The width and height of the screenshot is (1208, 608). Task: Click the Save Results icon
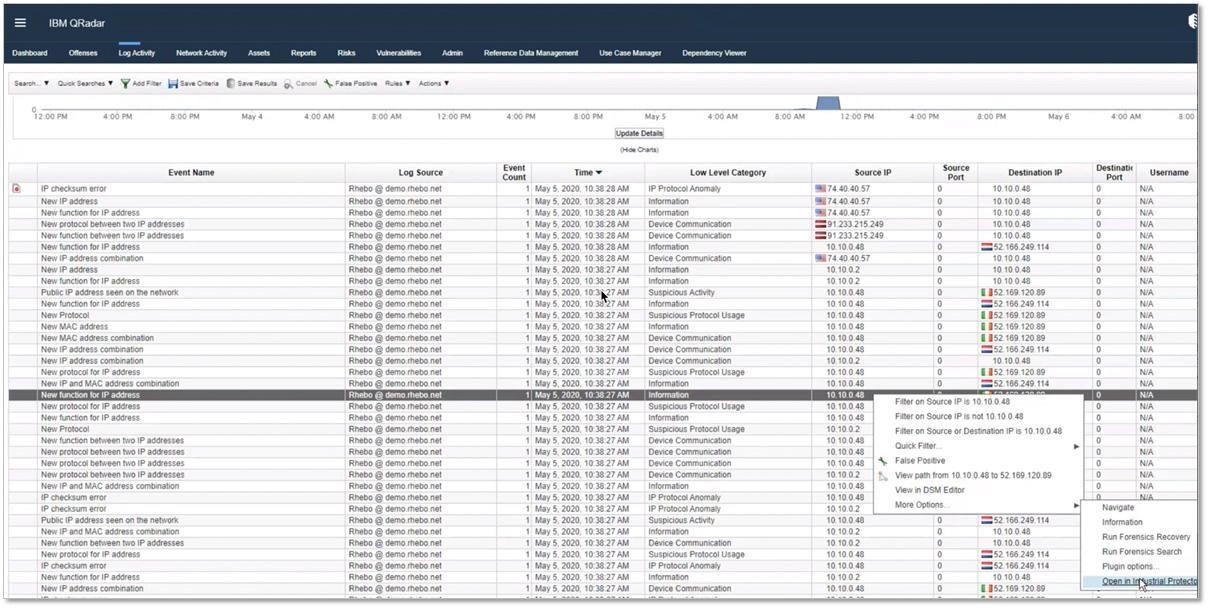pyautogui.click(x=231, y=84)
